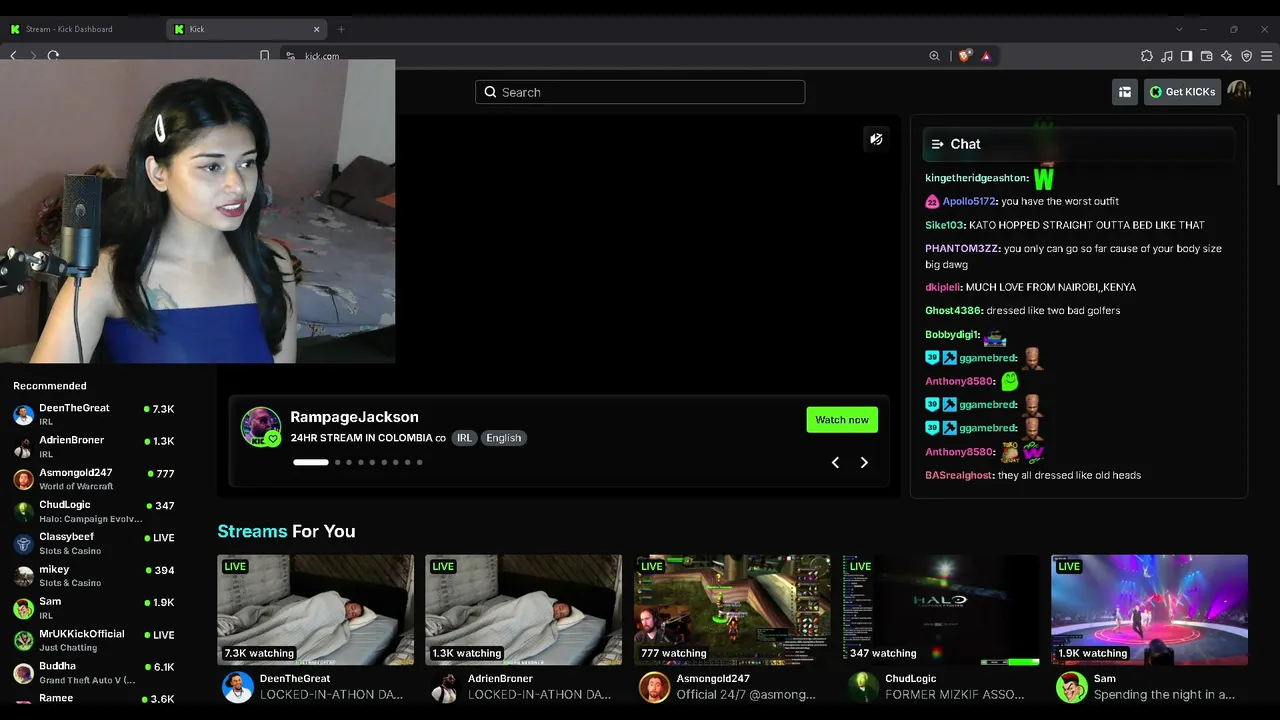The width and height of the screenshot is (1280, 720).
Task: Open the DeenTheGreat 7.3K watching thumbnail
Action: click(316, 610)
